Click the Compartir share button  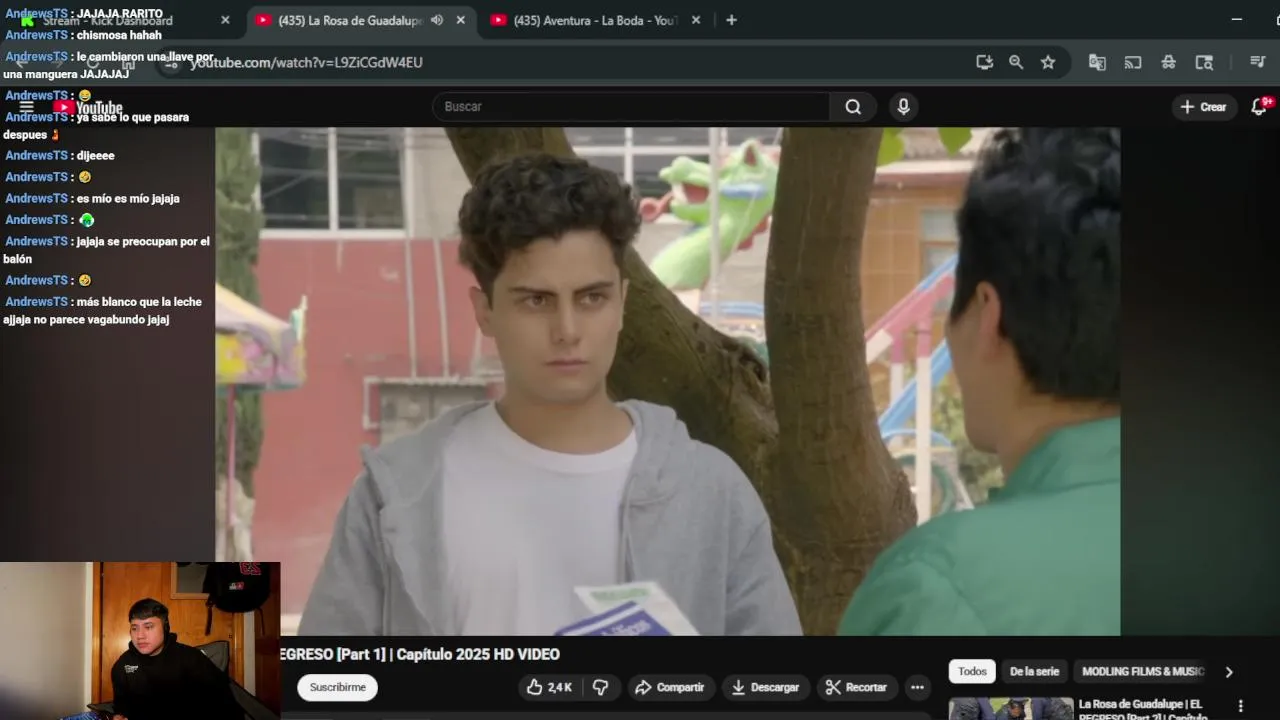670,687
